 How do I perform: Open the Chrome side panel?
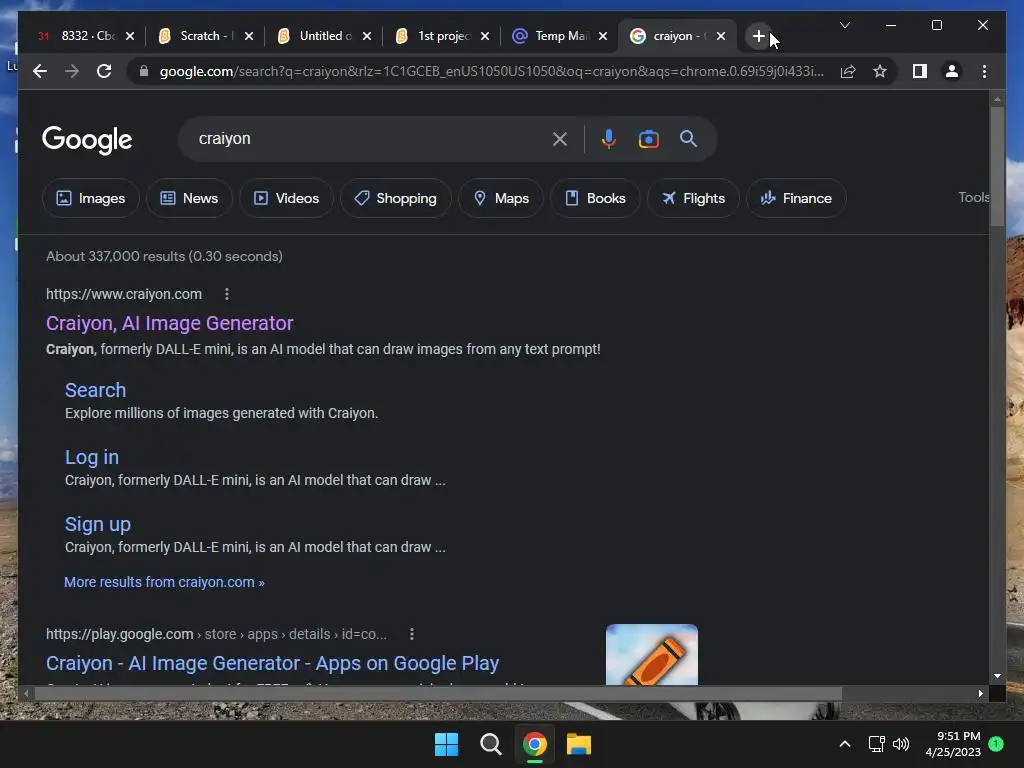click(x=920, y=71)
